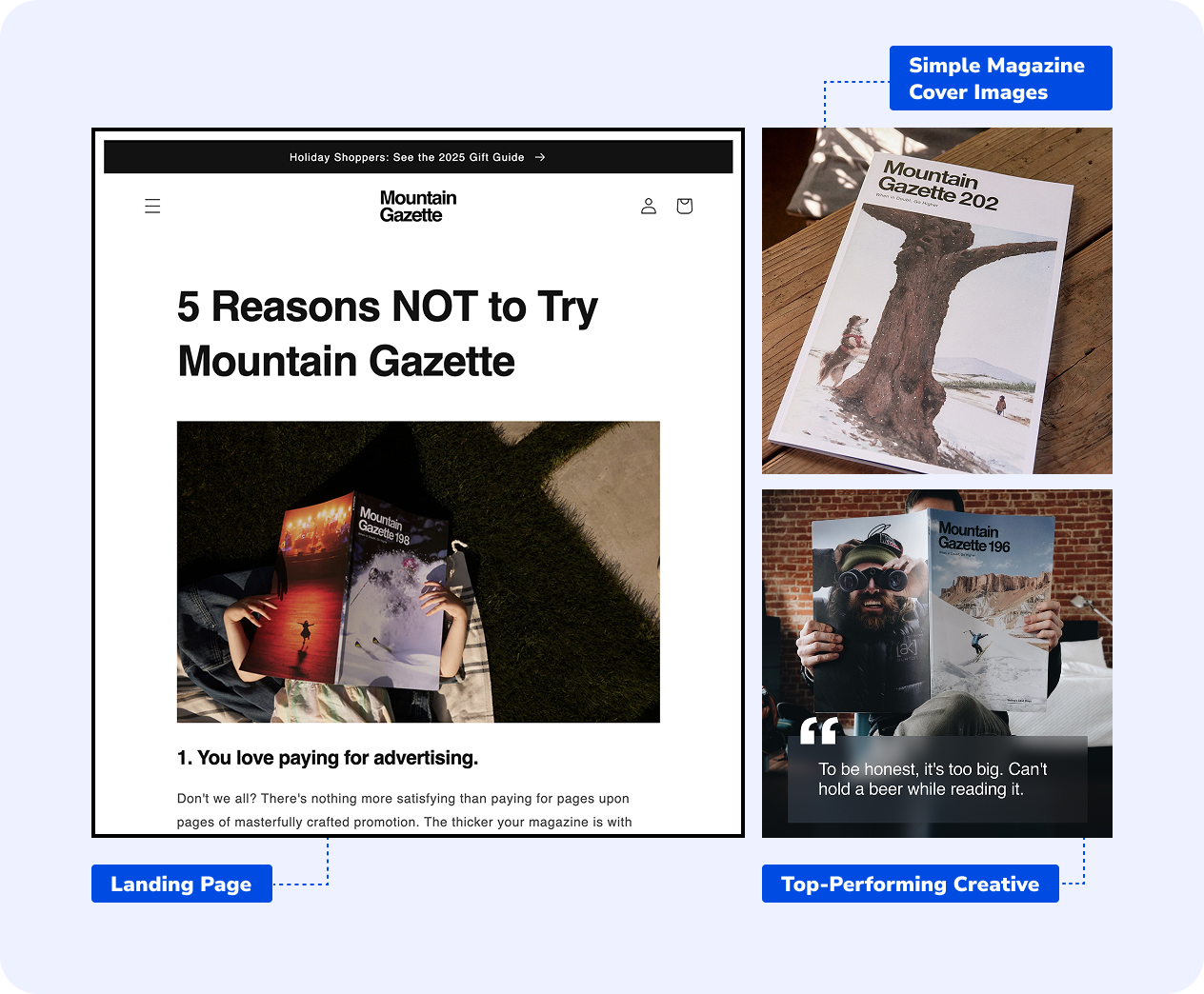Screen dimensions: 1204x994
Task: Click the Mountain Gazette header logo
Action: [x=418, y=206]
